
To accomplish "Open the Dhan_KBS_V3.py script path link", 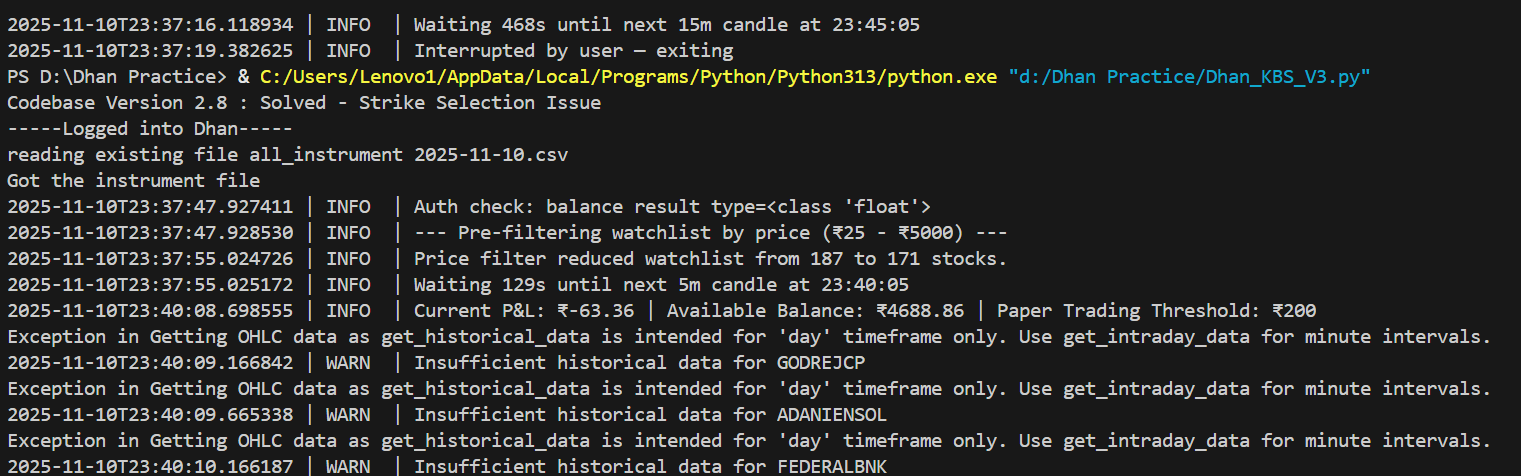I will (1189, 77).
